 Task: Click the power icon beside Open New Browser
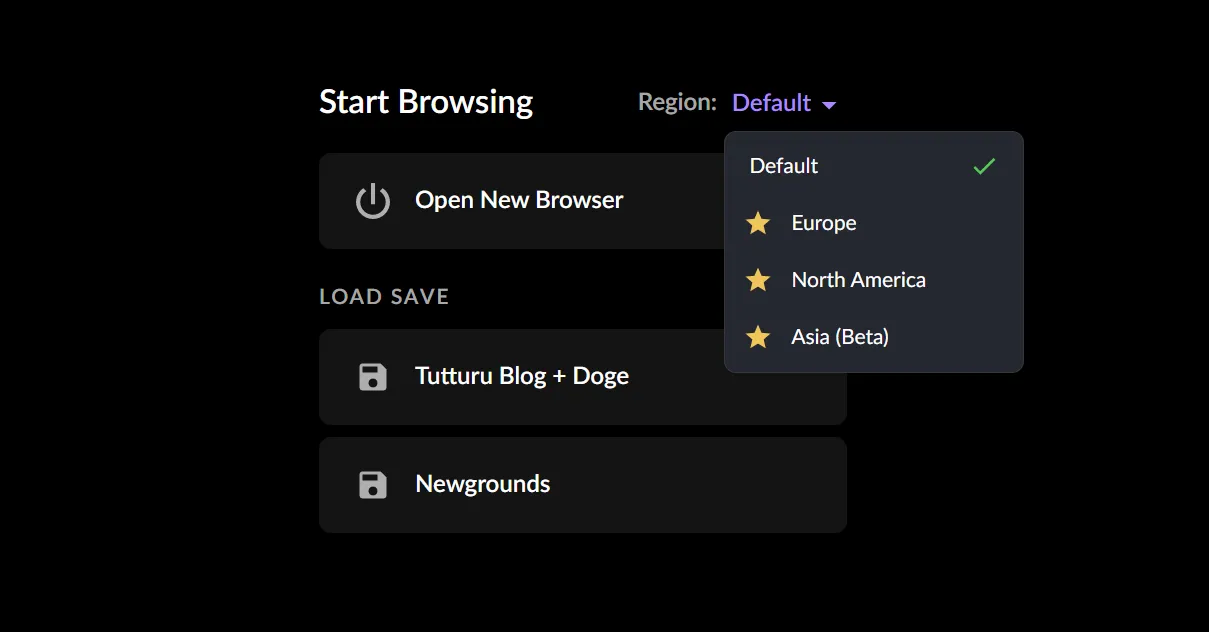pyautogui.click(x=373, y=201)
